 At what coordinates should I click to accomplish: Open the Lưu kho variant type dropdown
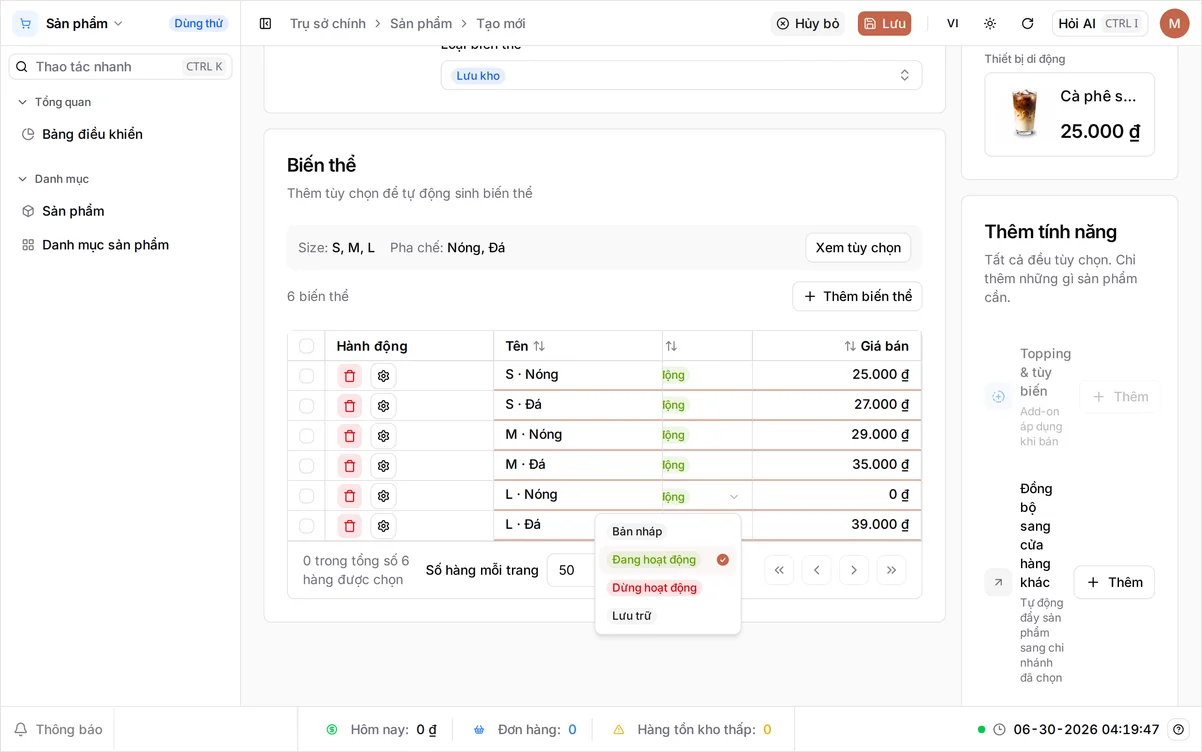(x=681, y=75)
